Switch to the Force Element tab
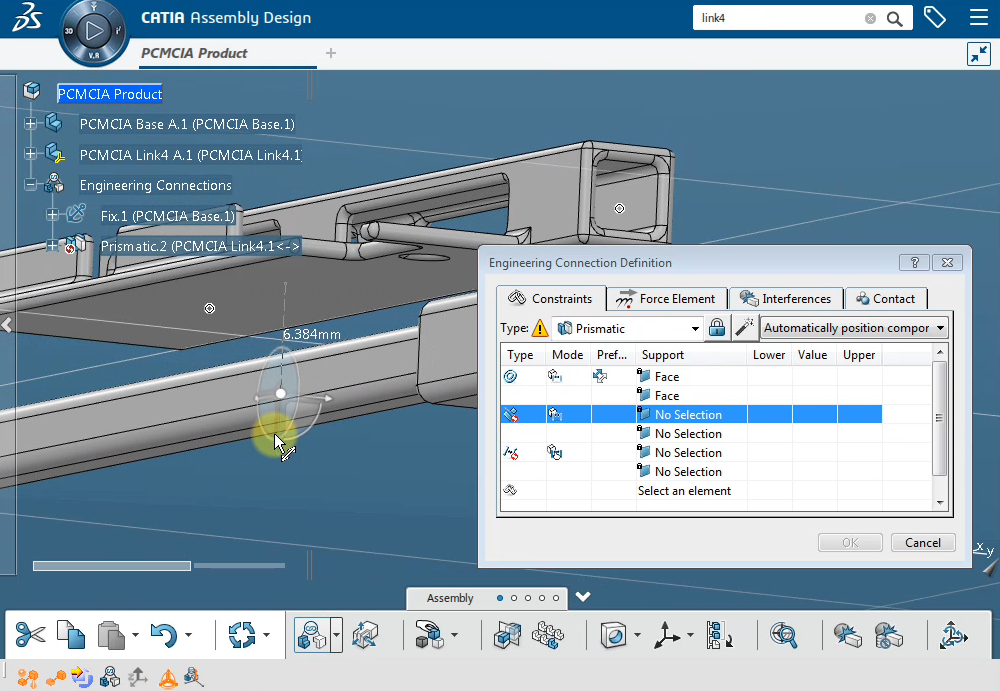Viewport: 1000px width, 691px height. pos(666,299)
